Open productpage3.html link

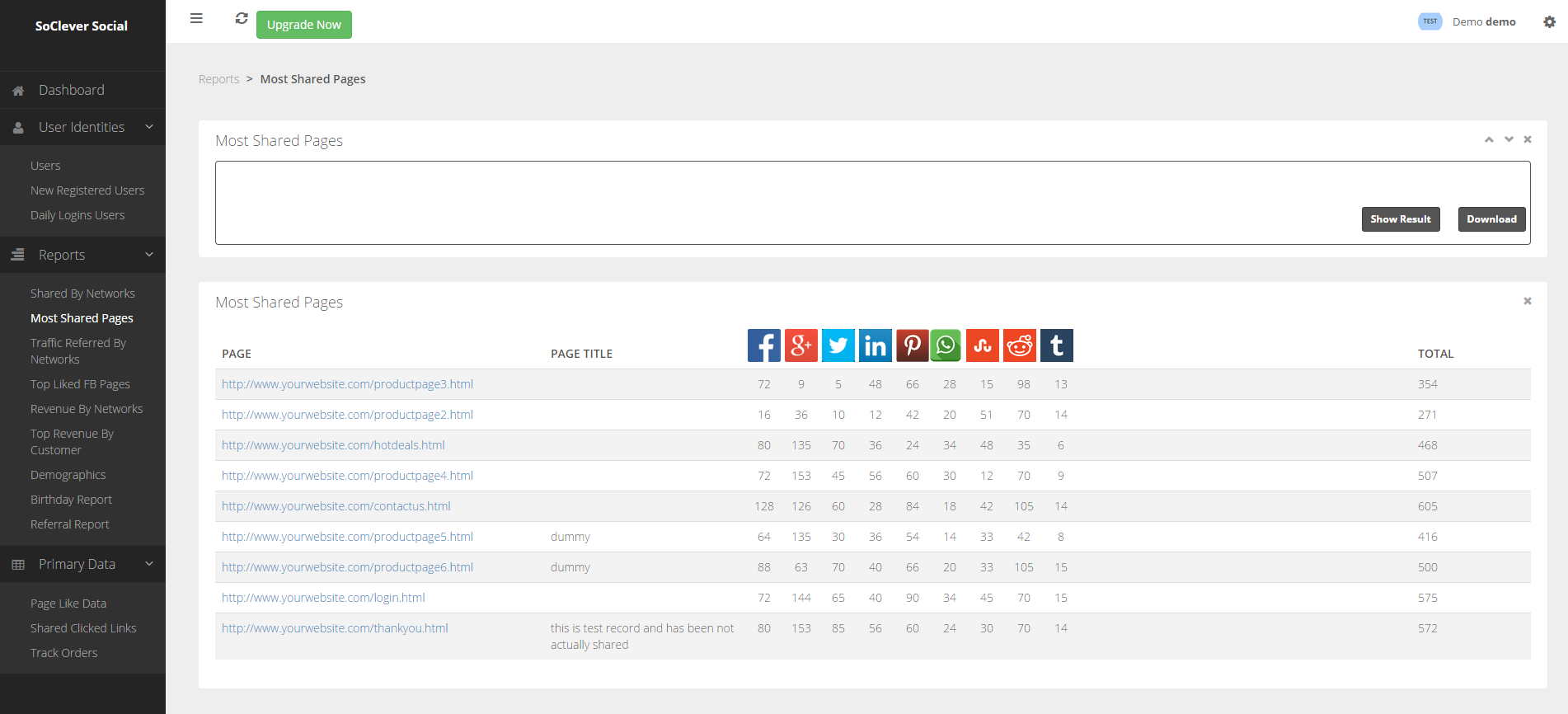(347, 384)
